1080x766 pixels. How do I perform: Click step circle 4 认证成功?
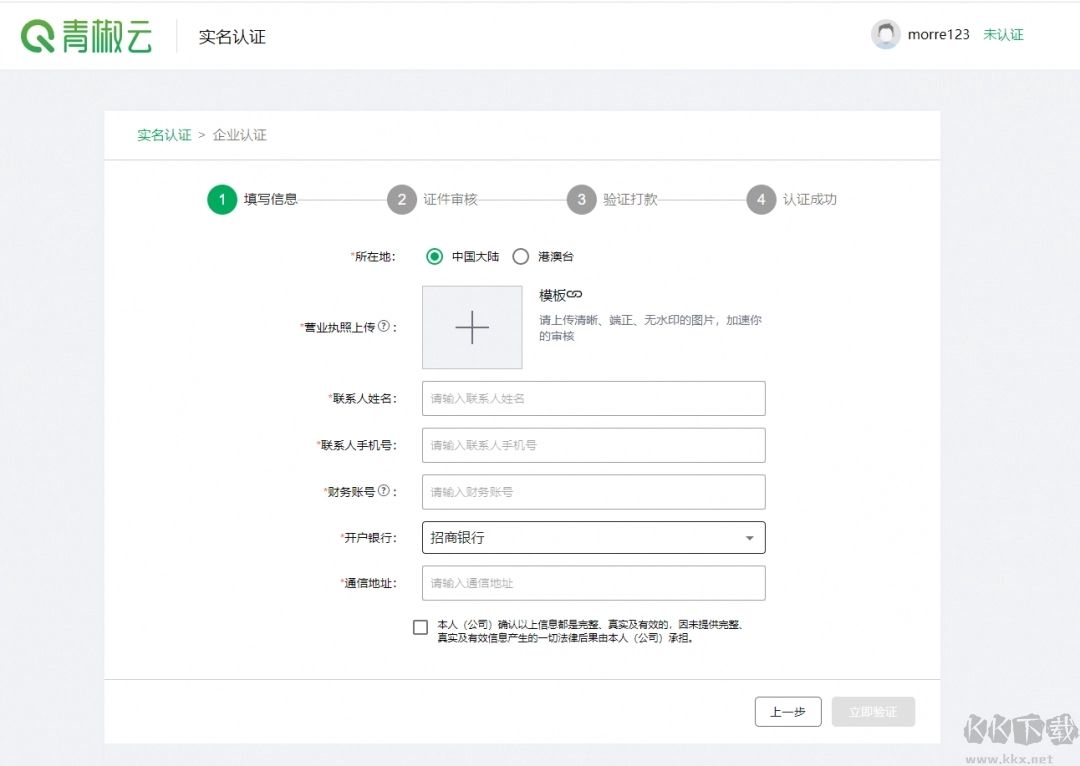point(761,199)
